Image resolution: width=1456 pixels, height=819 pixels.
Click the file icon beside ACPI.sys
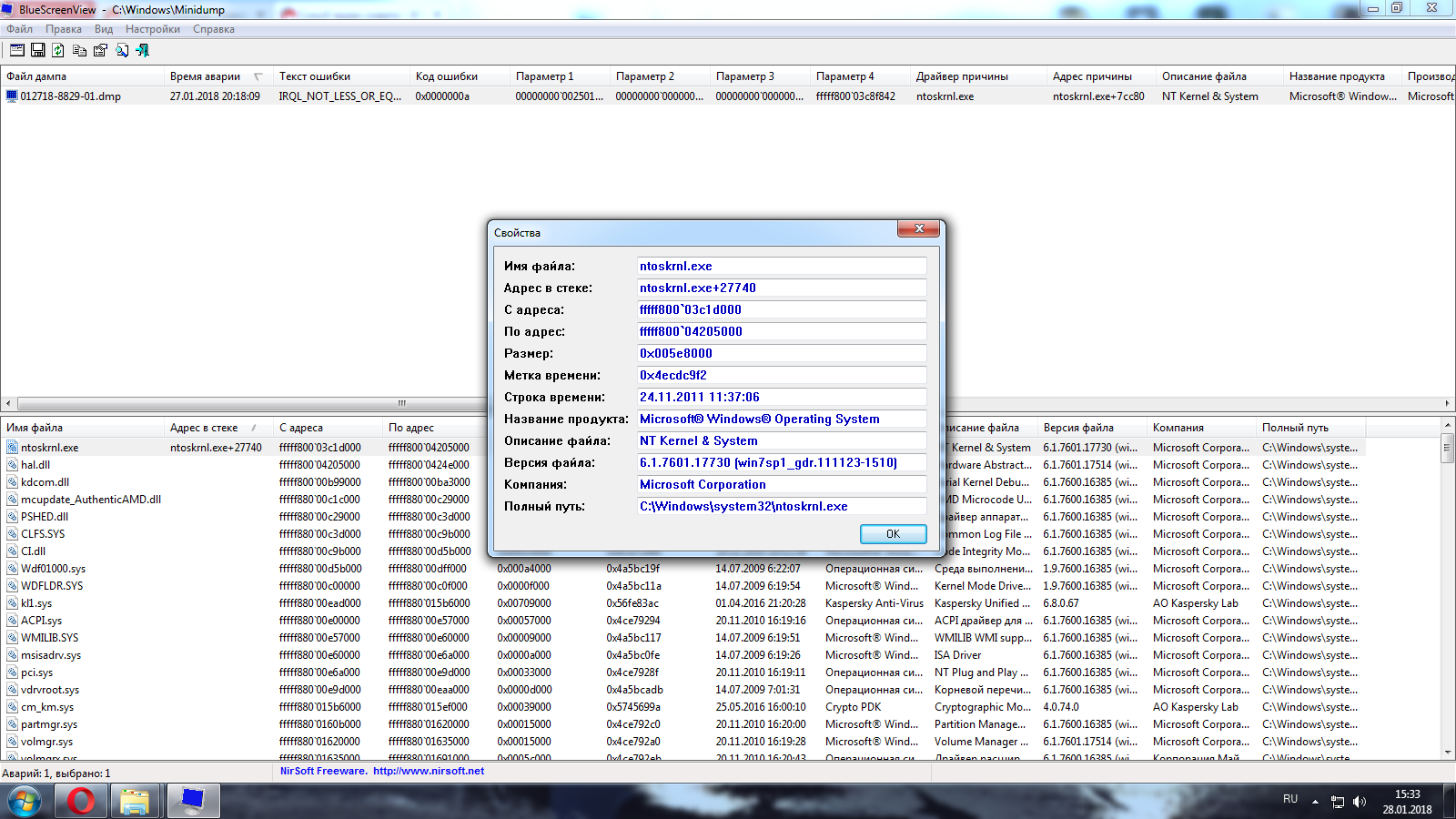tap(13, 621)
